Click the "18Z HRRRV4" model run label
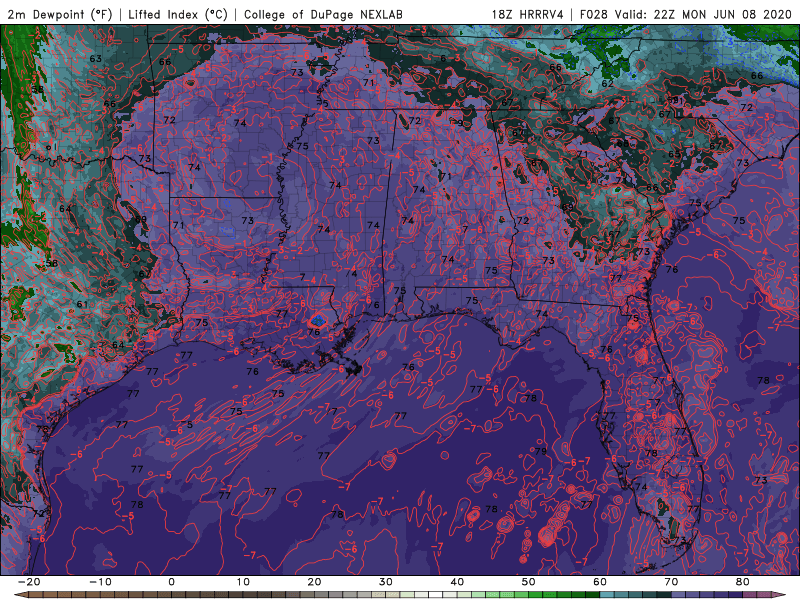Screen dimensions: 800x600 [x=527, y=15]
